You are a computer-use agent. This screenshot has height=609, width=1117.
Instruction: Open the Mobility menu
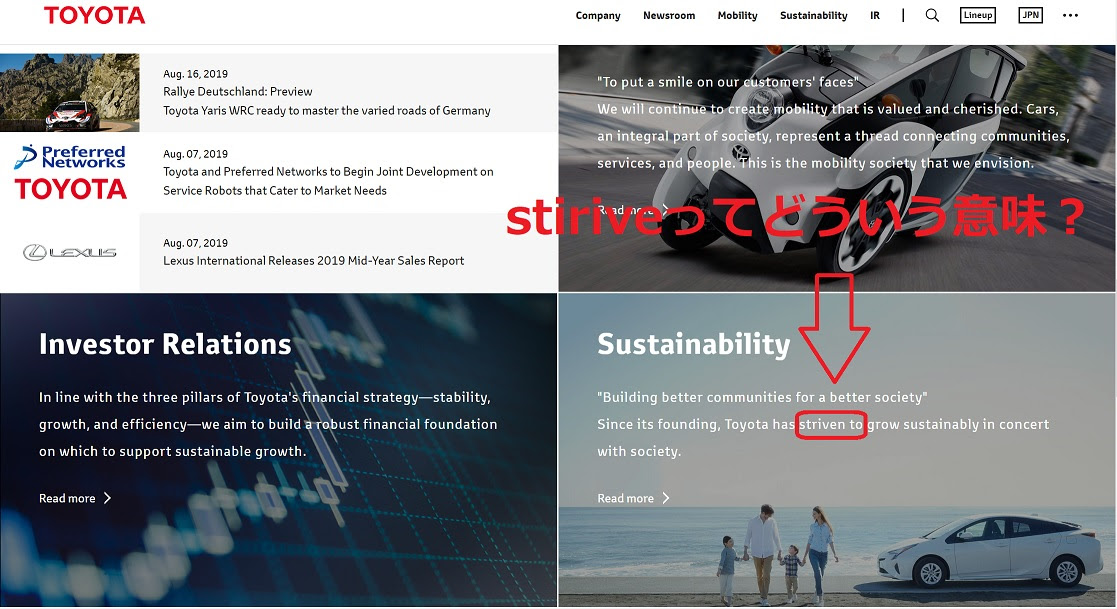[x=737, y=16]
